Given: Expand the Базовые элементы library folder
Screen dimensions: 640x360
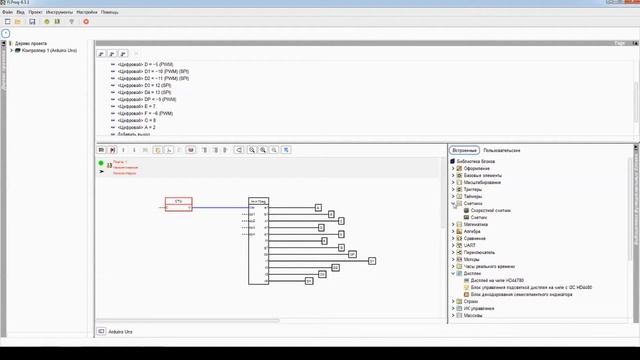Looking at the screenshot, I should [x=453, y=176].
